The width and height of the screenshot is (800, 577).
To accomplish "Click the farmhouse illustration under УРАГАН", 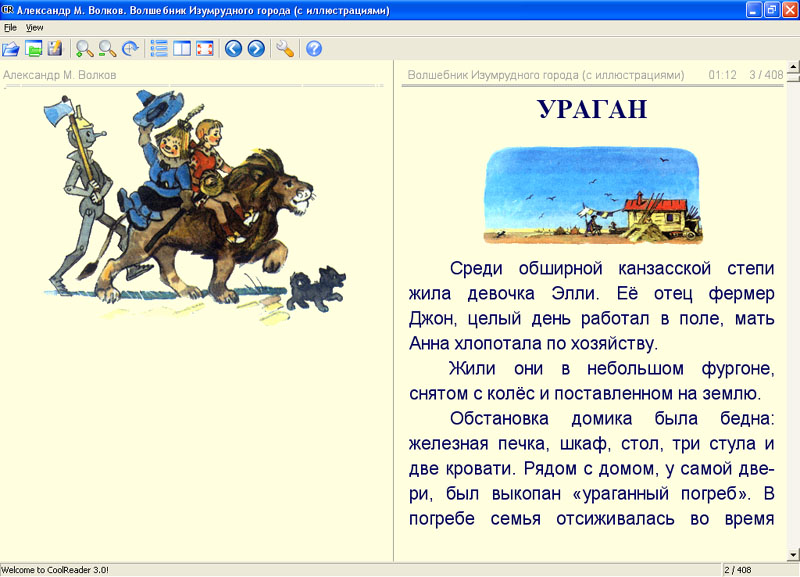I will click(593, 195).
